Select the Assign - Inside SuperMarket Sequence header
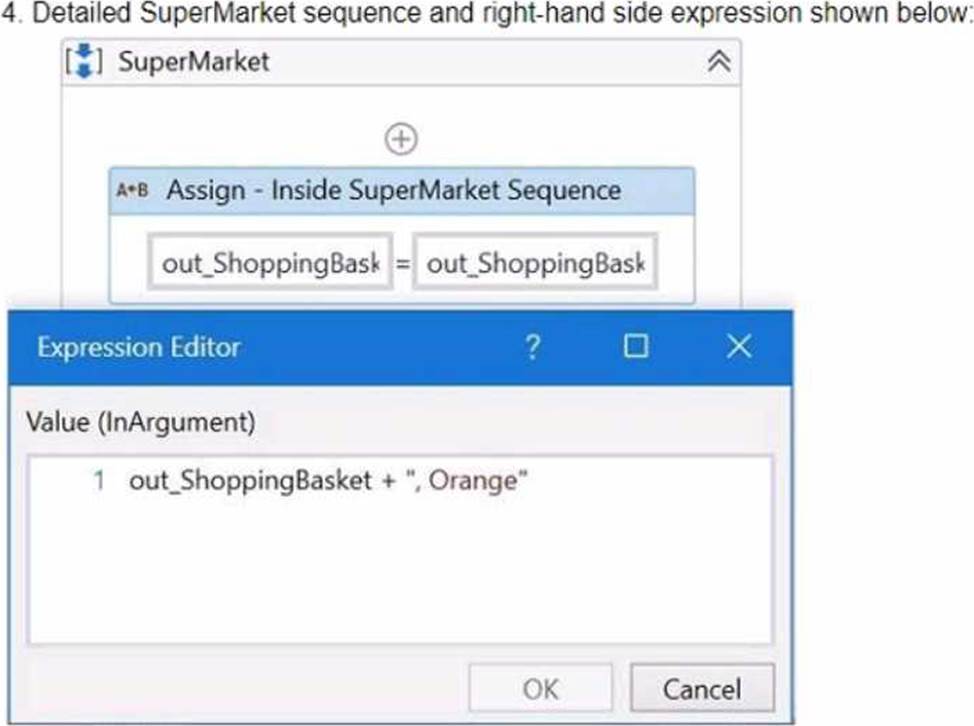The image size is (974, 726). pyautogui.click(x=402, y=191)
